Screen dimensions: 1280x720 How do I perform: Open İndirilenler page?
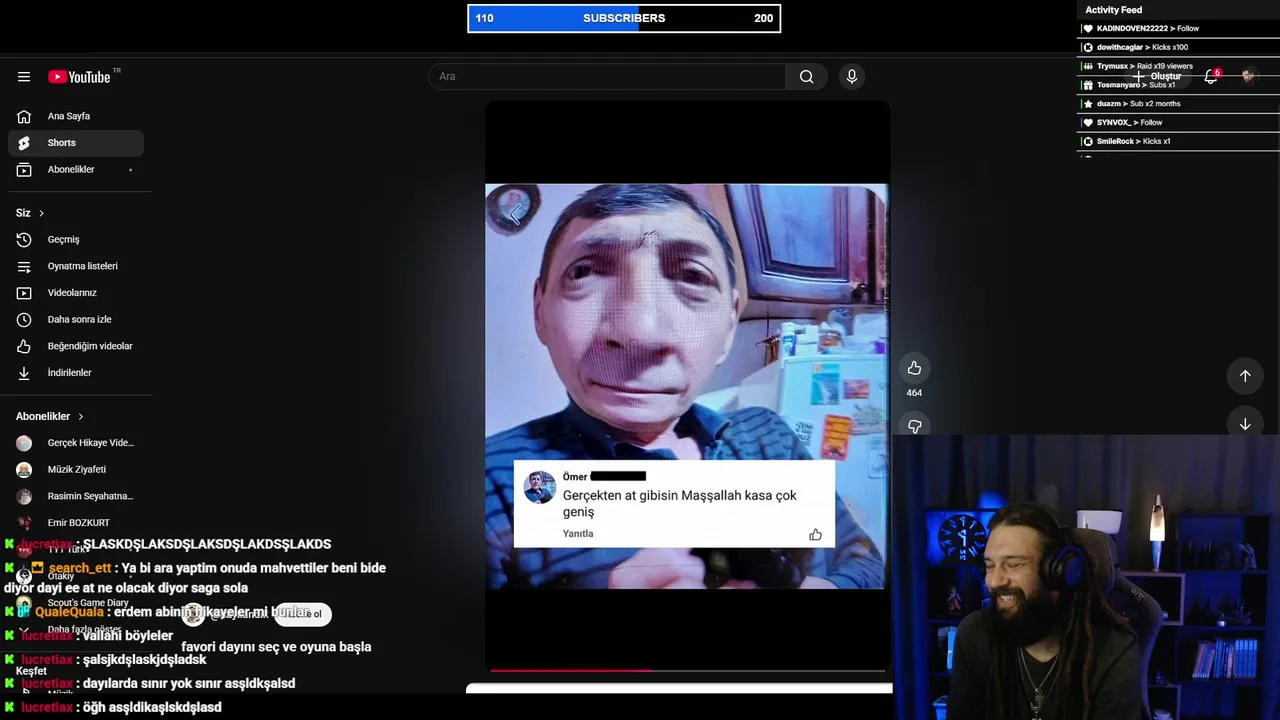pos(76,373)
